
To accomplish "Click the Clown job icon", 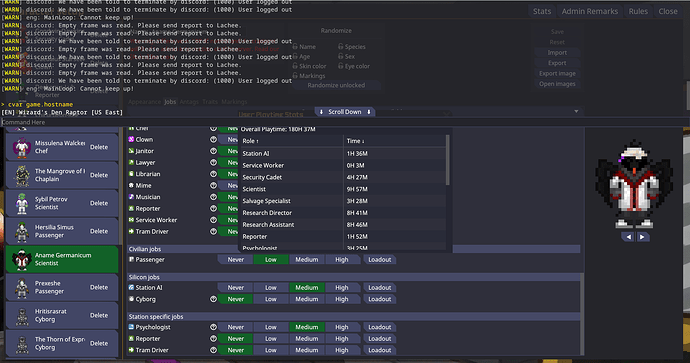I will tap(131, 139).
